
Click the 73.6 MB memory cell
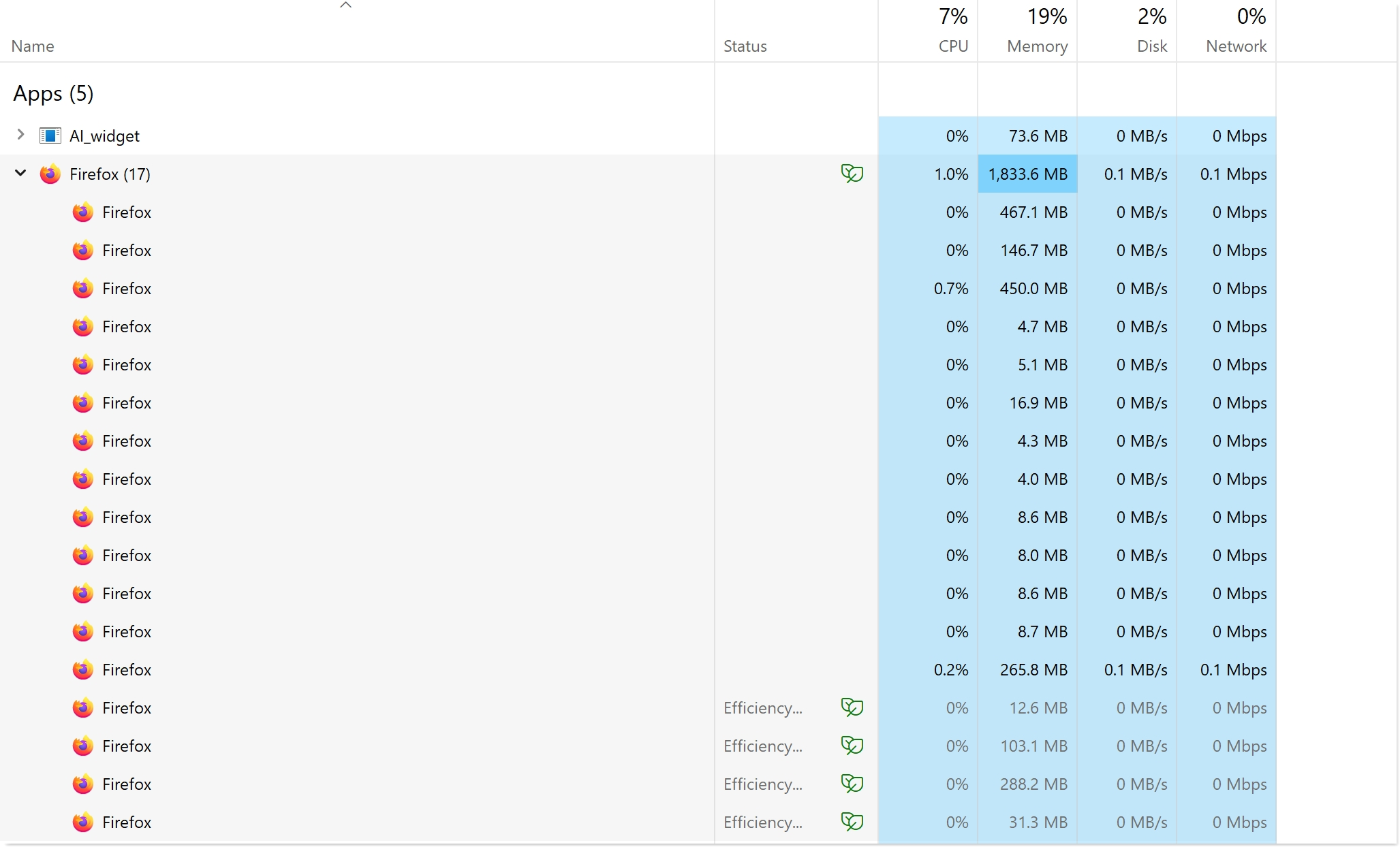1027,136
